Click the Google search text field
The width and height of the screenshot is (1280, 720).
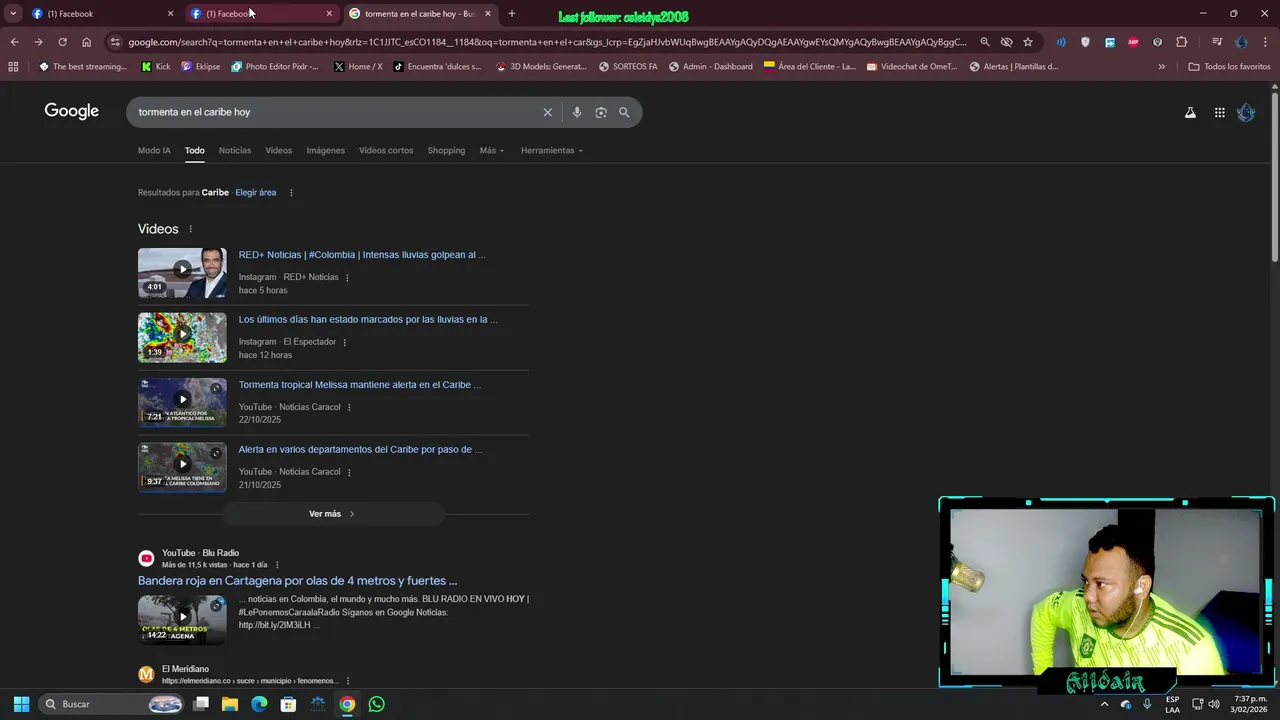(336, 112)
